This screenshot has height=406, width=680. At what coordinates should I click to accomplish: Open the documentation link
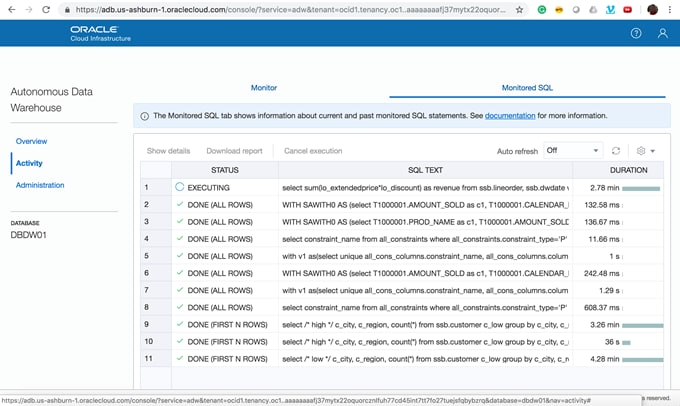click(x=510, y=116)
